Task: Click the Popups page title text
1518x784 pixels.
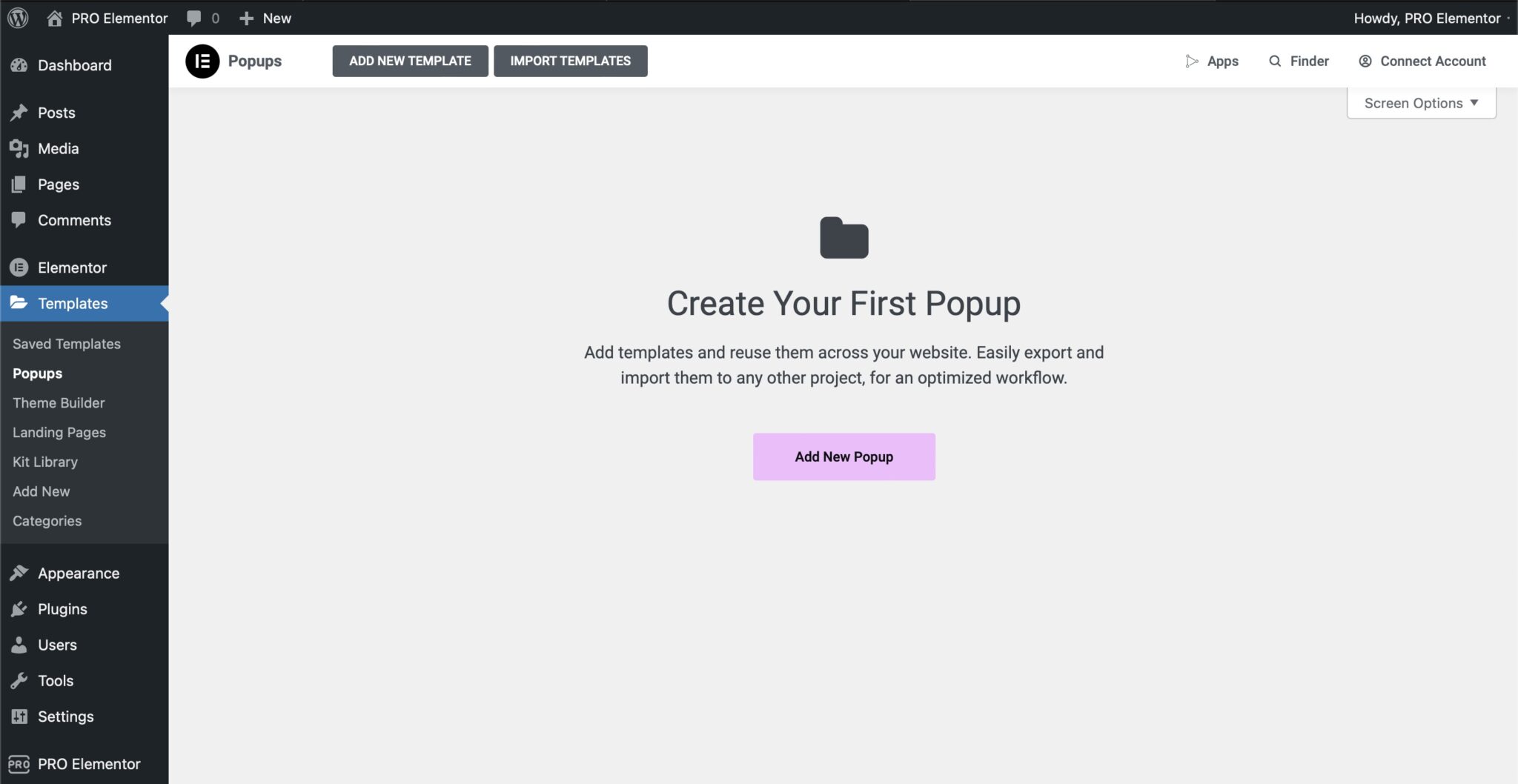Action: click(255, 61)
